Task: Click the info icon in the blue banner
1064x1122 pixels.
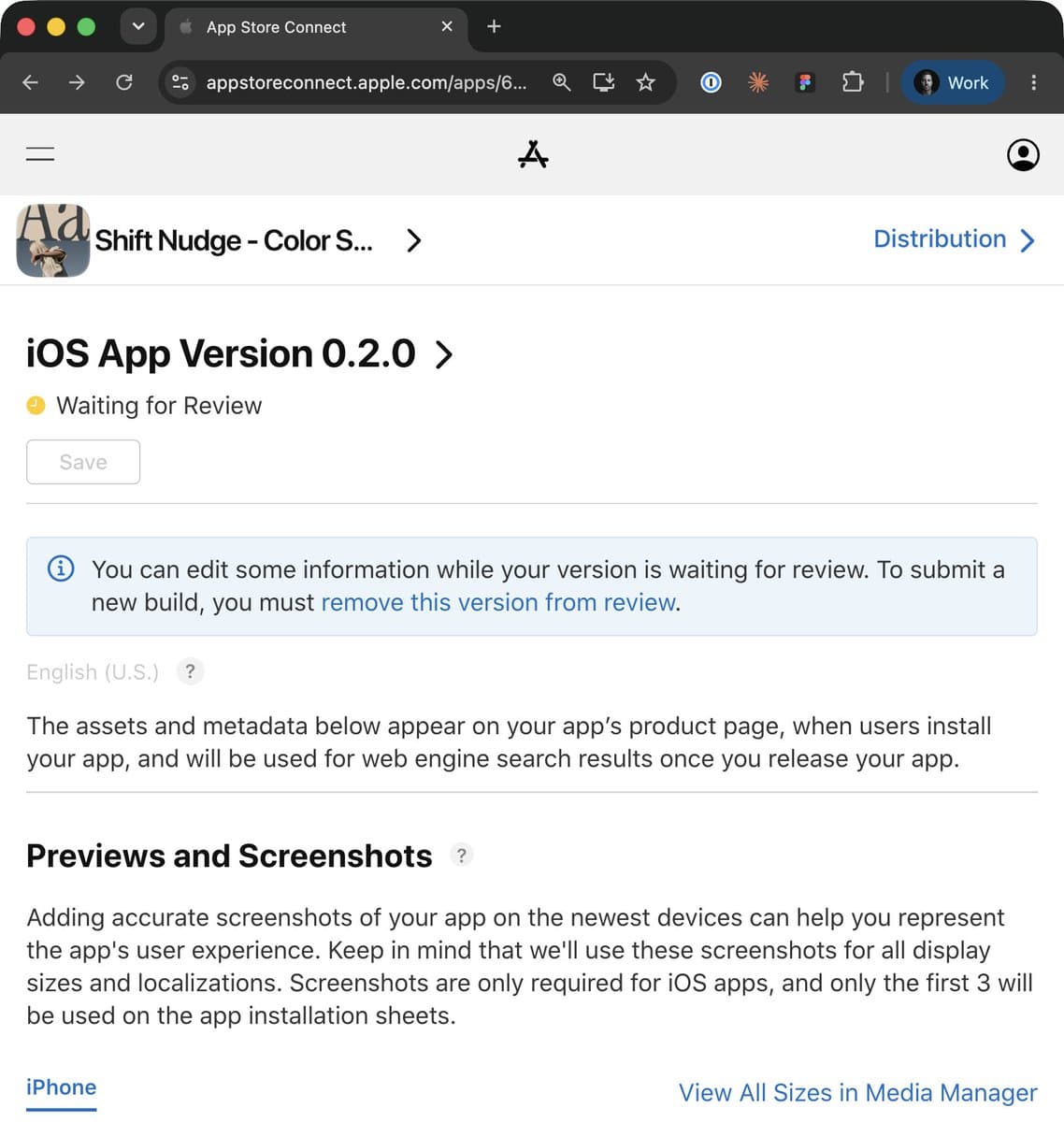Action: 61,568
